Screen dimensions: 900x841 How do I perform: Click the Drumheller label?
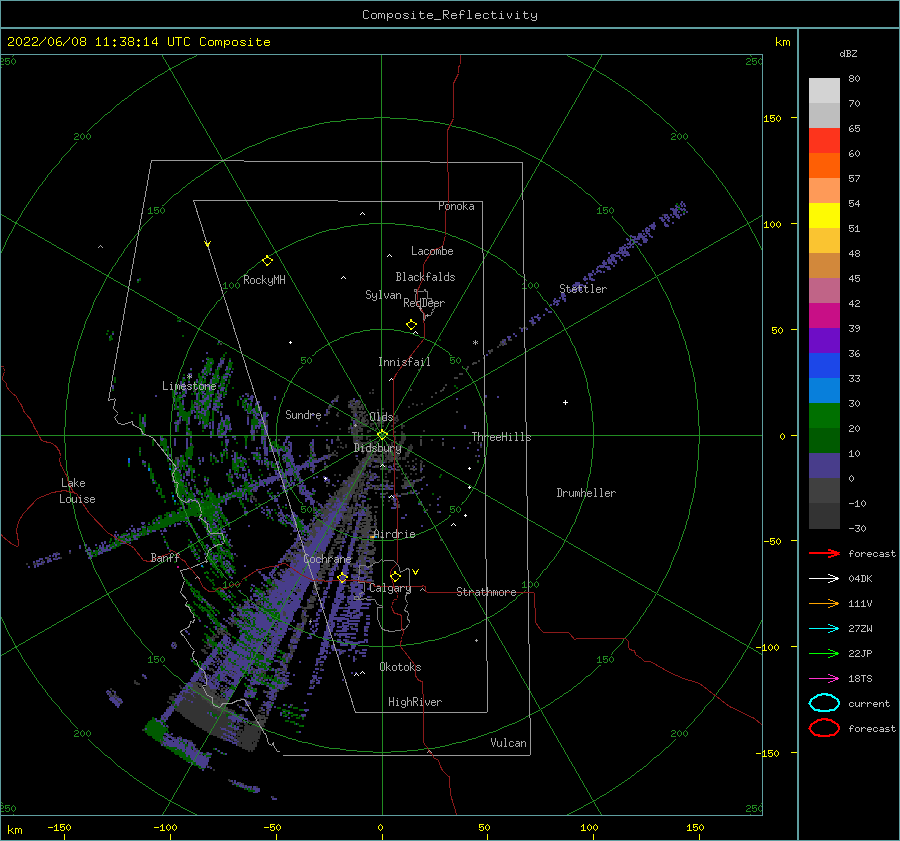click(x=586, y=493)
